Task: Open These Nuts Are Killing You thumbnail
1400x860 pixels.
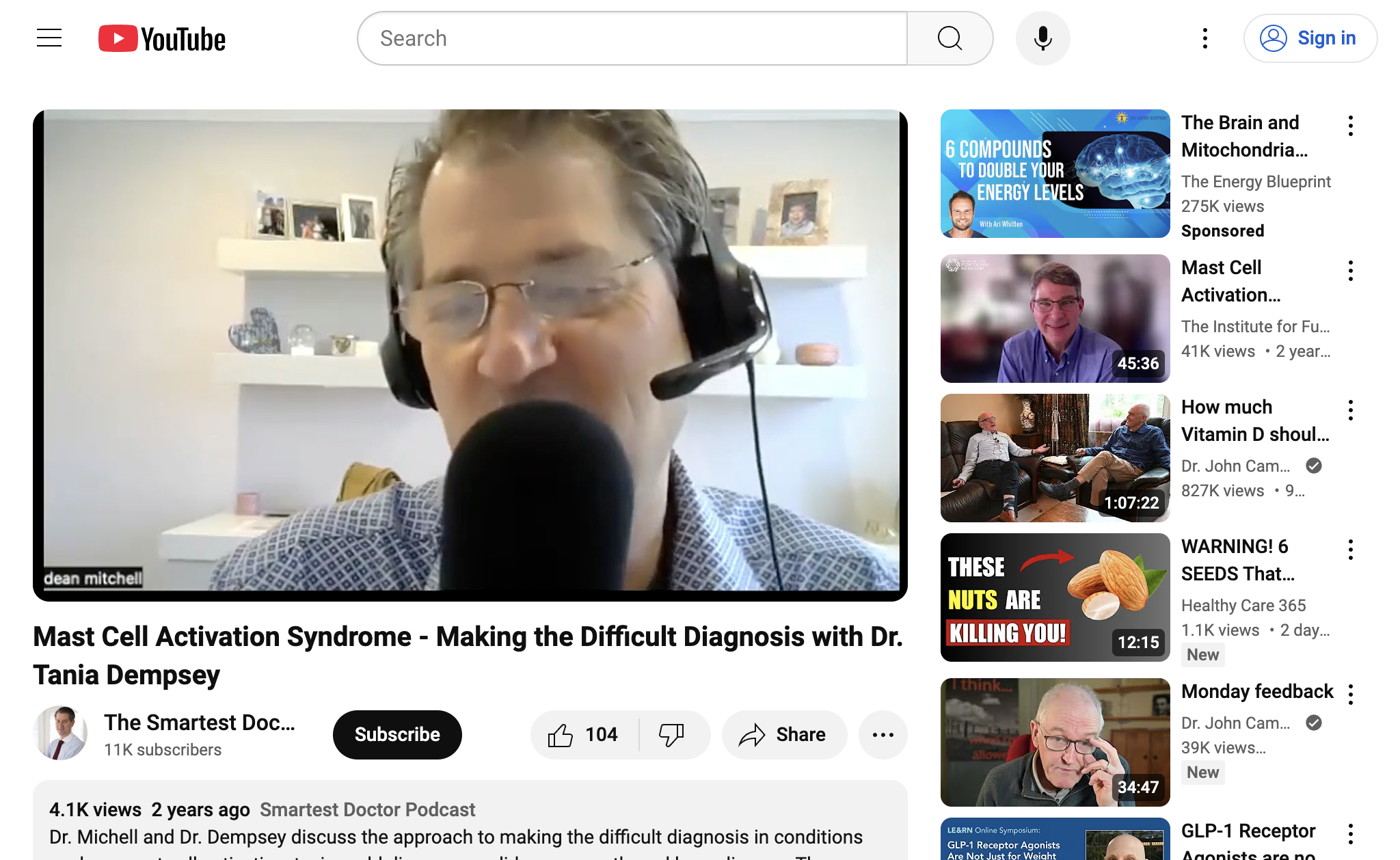Action: 1055,597
